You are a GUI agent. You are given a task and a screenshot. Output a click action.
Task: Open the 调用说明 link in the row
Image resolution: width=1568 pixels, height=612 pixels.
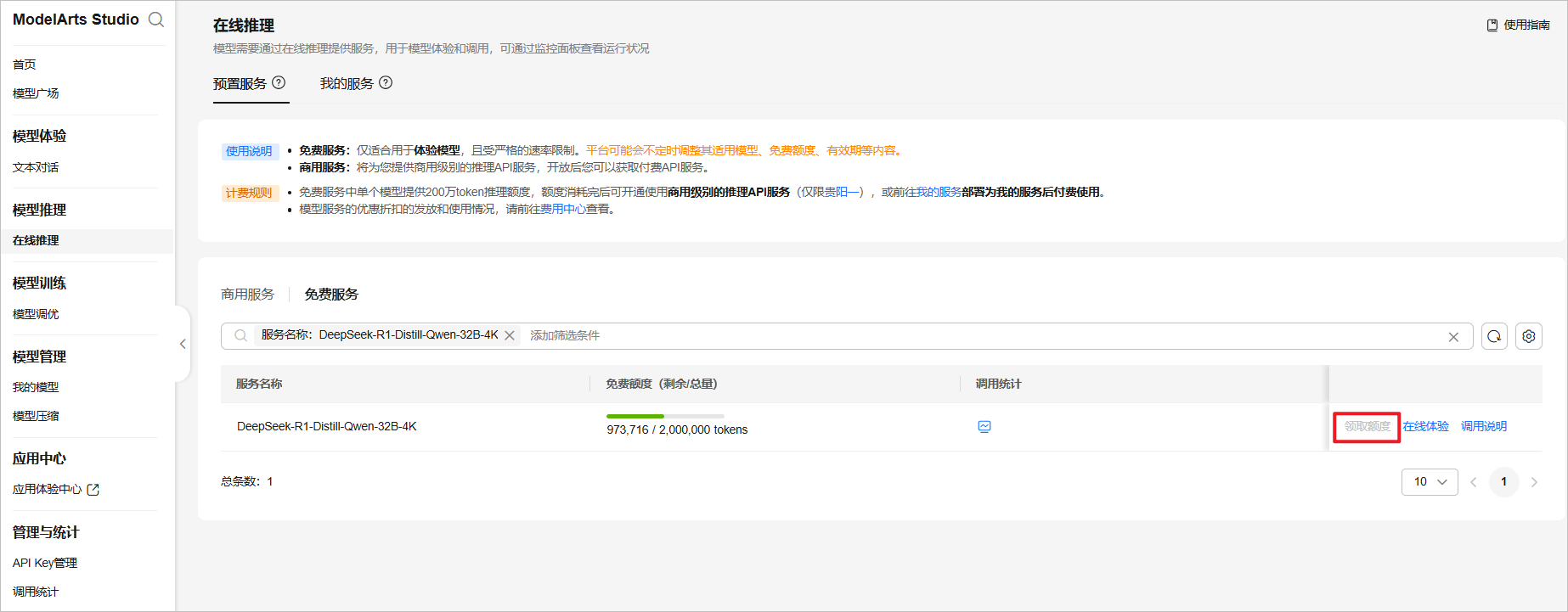[x=1483, y=427]
